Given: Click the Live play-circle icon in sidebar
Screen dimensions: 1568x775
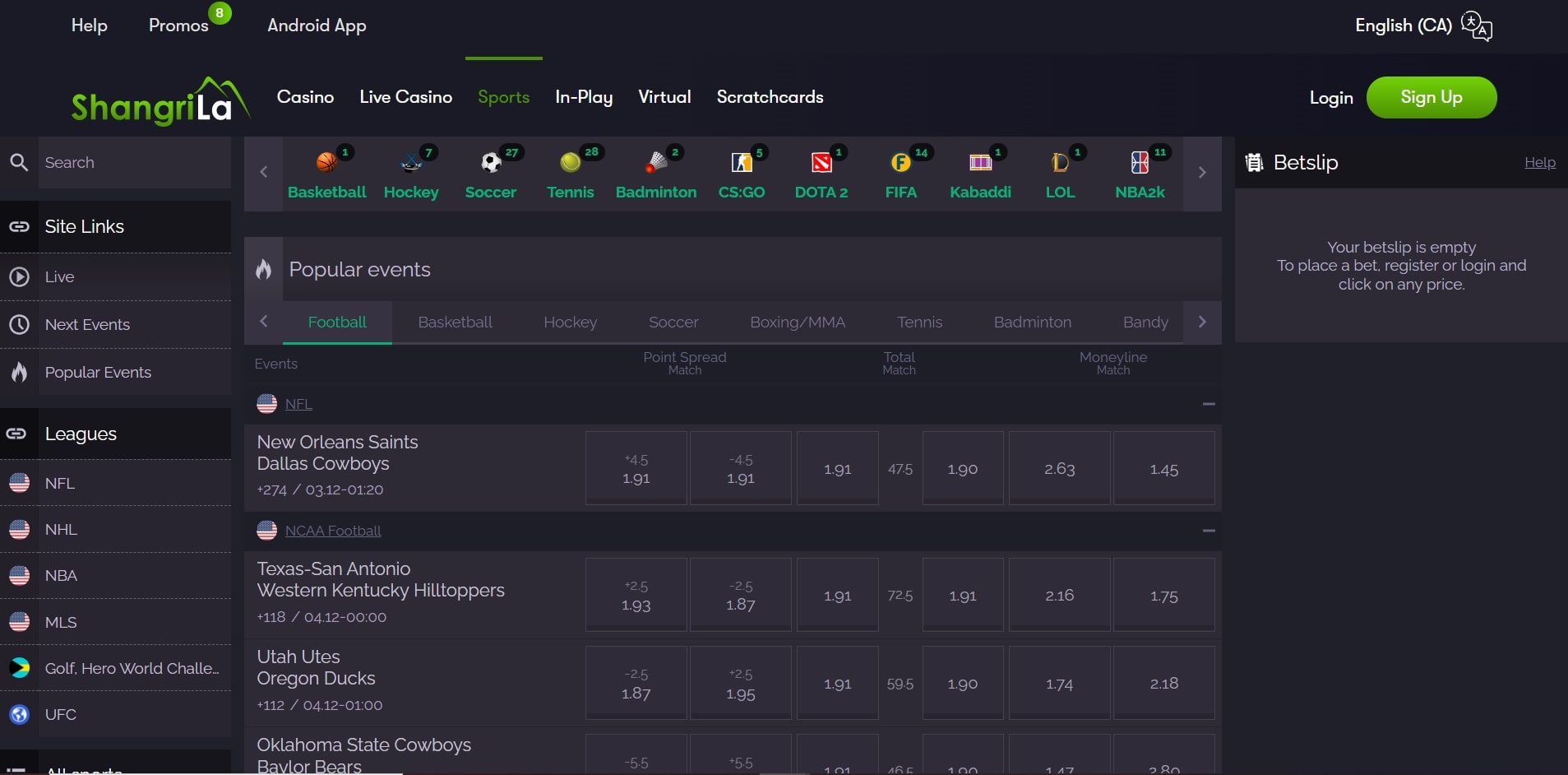Looking at the screenshot, I should [19, 277].
